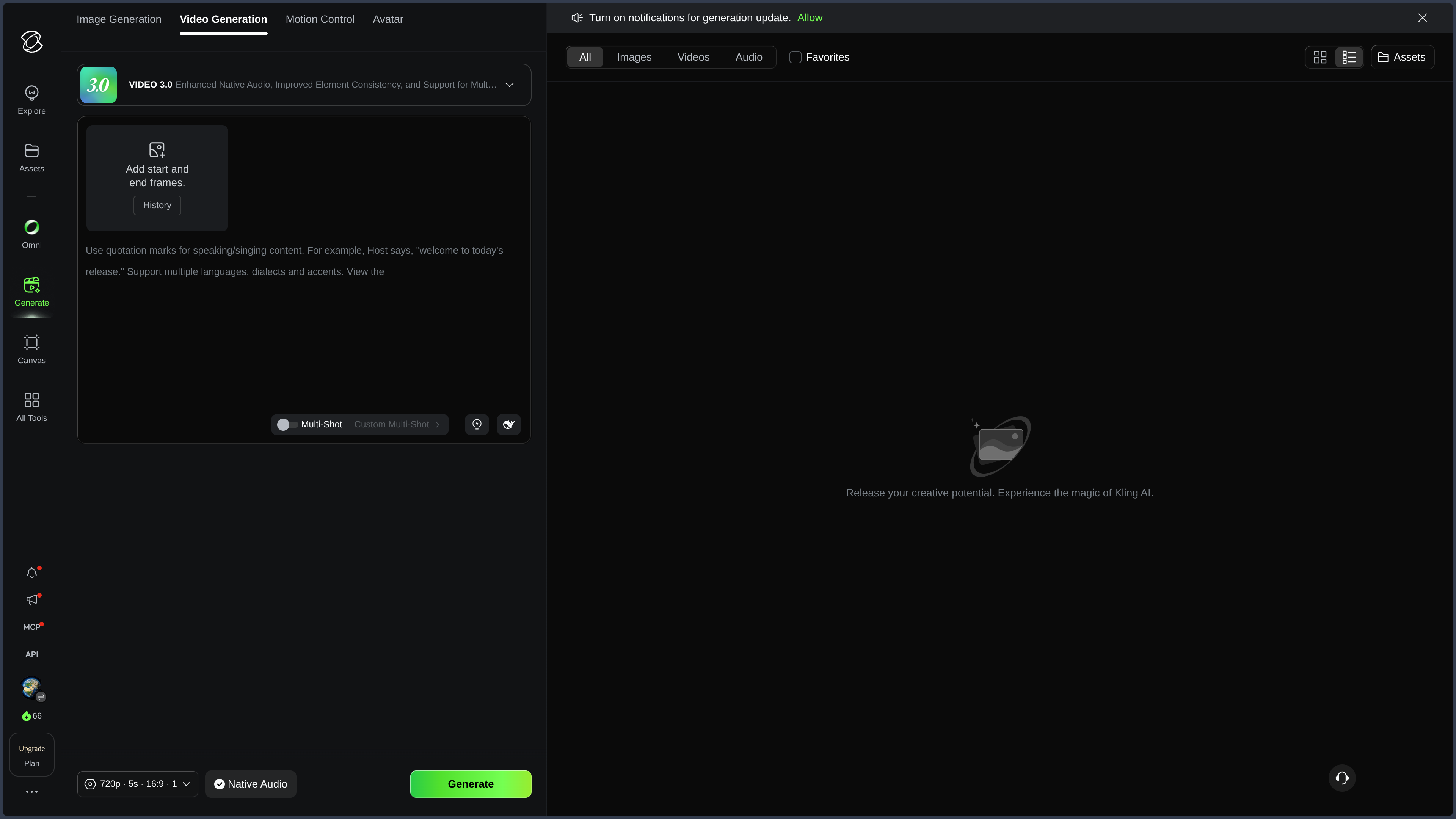1456x819 pixels.
Task: Allow generation notifications
Action: tap(810, 18)
